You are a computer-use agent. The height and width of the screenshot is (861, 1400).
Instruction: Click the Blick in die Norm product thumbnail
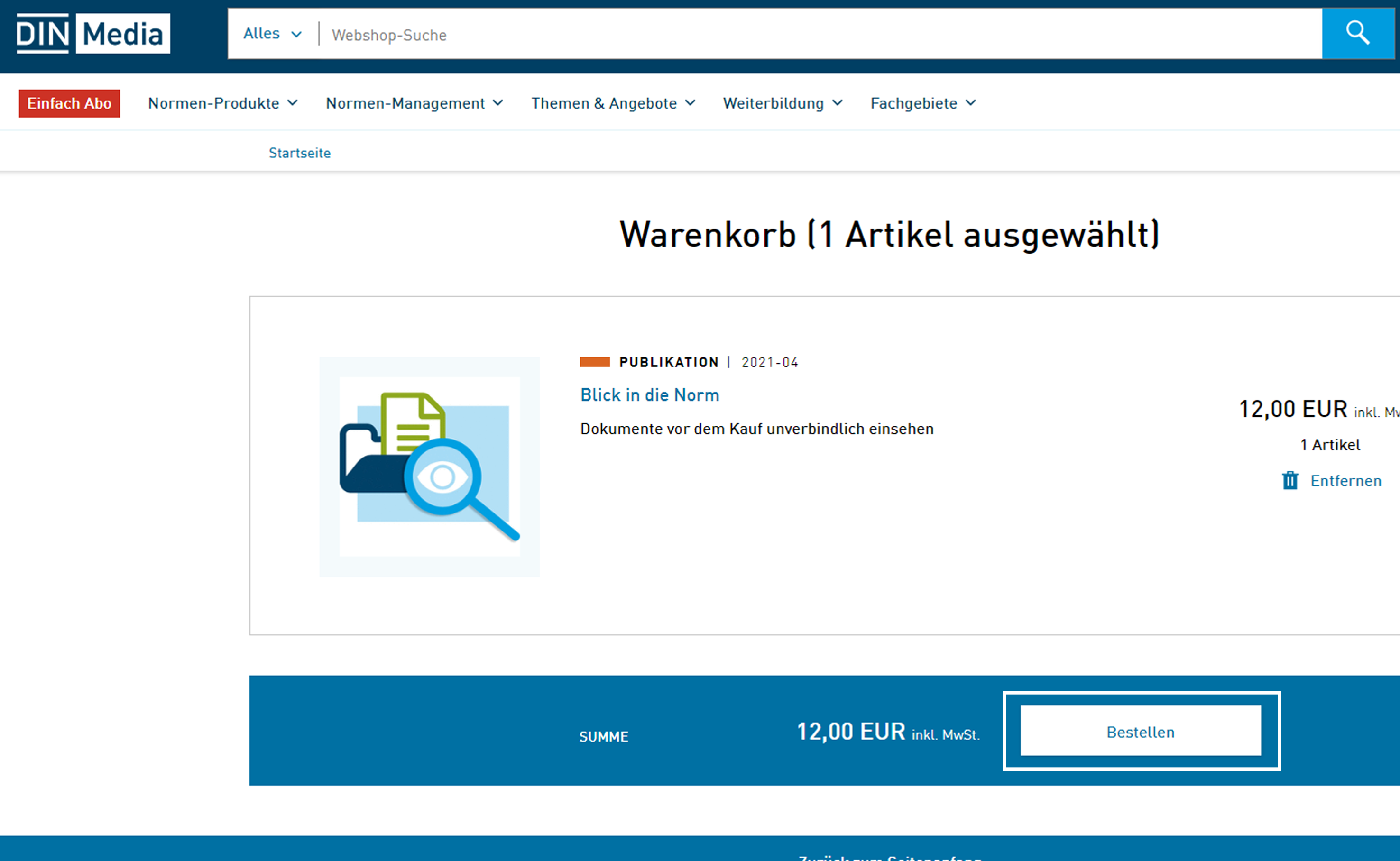point(430,467)
